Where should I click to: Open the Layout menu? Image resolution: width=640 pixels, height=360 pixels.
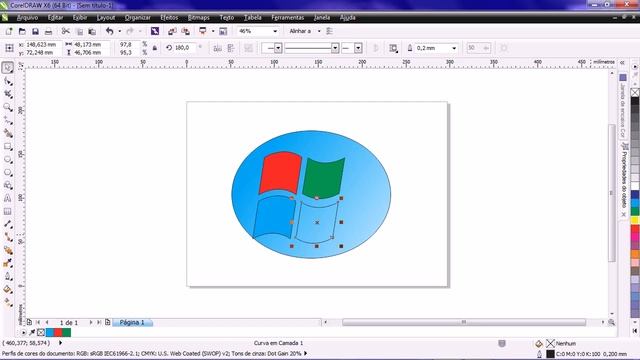tap(106, 18)
